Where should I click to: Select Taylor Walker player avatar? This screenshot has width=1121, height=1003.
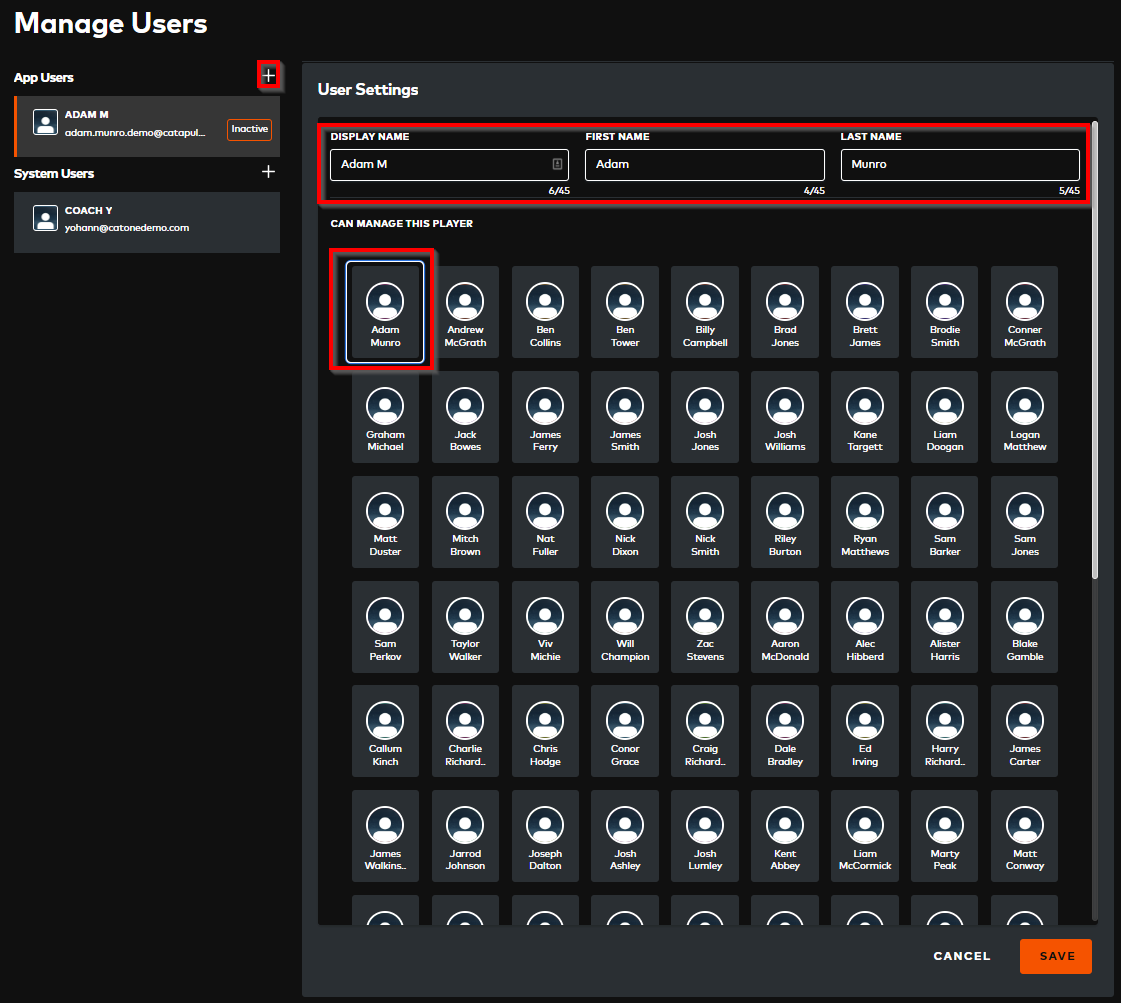[x=465, y=616]
